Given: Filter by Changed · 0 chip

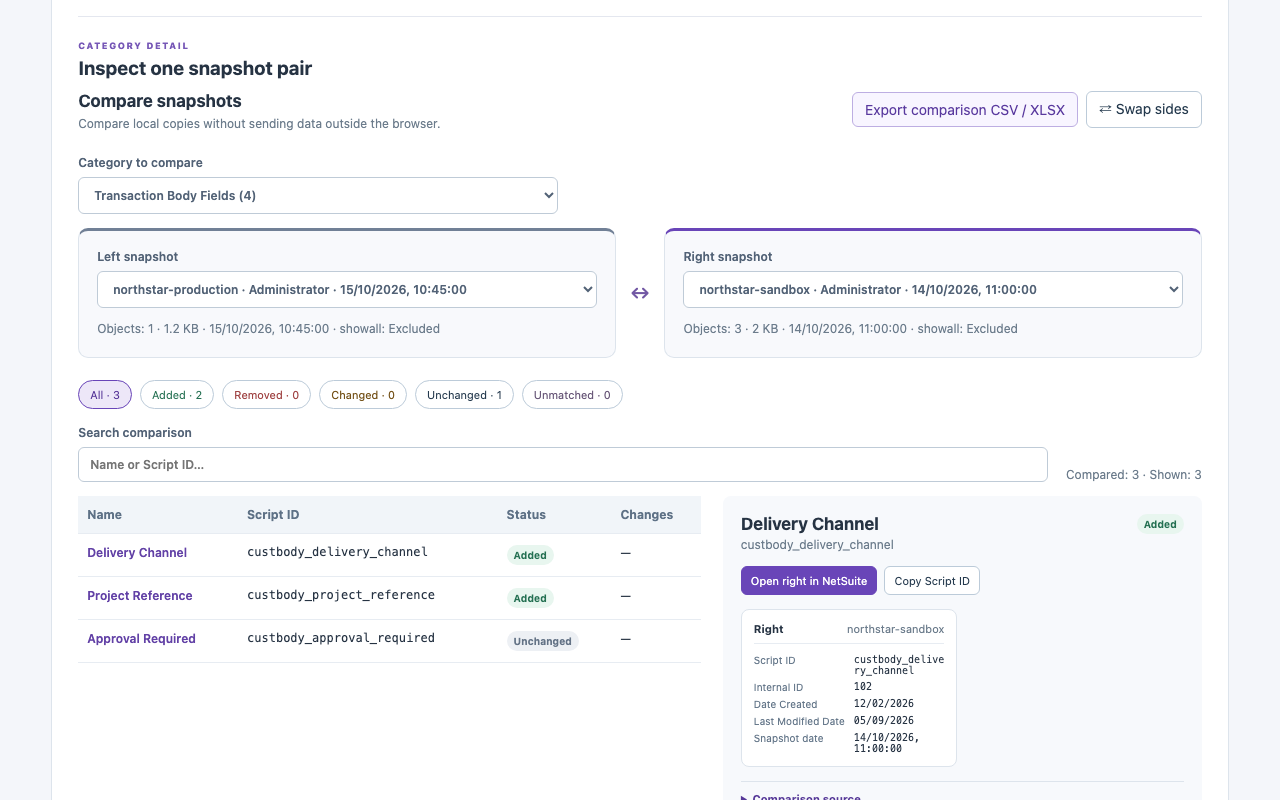Looking at the screenshot, I should (363, 395).
